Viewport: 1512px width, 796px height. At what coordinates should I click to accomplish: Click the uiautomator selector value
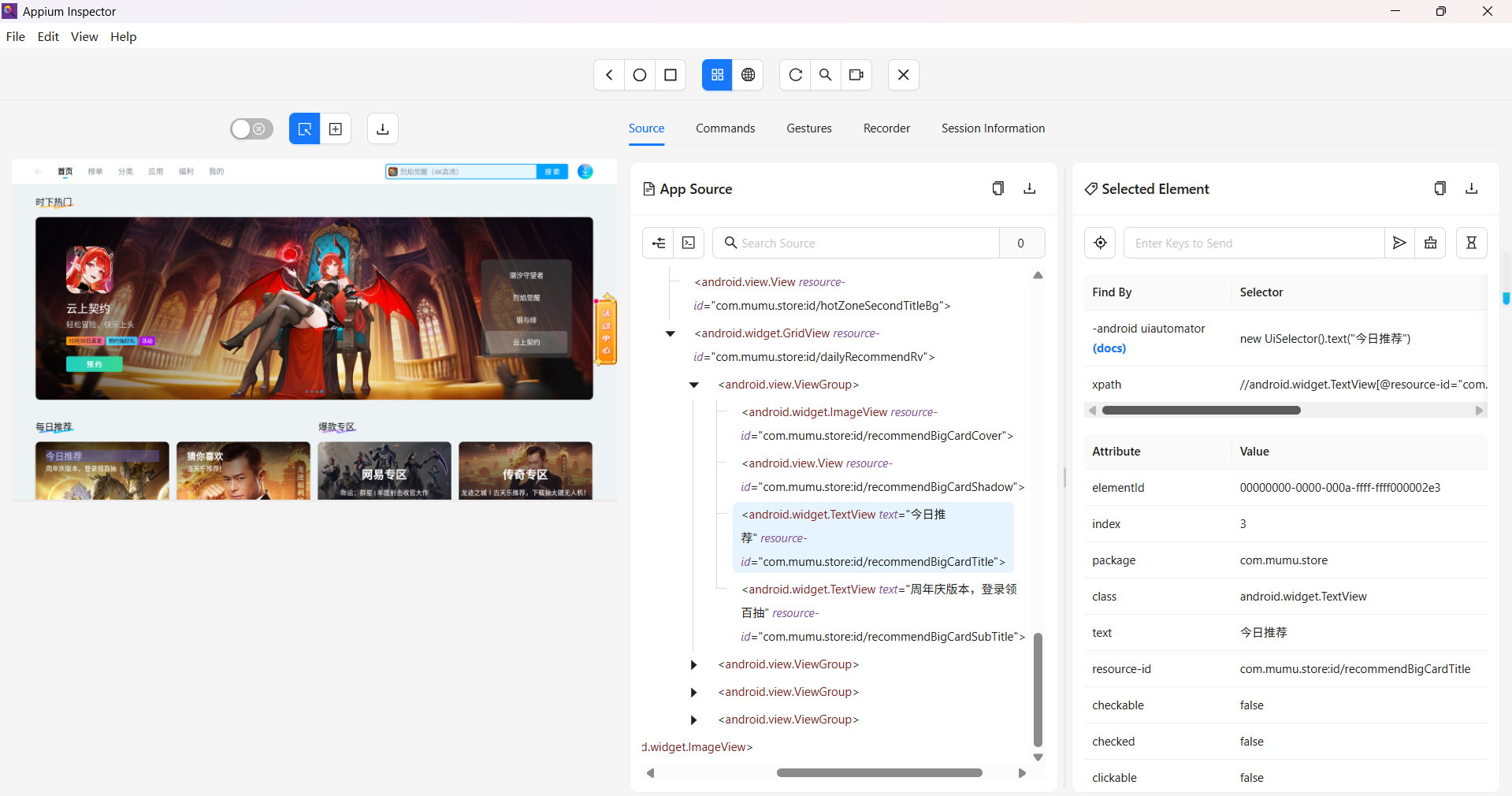(1324, 339)
